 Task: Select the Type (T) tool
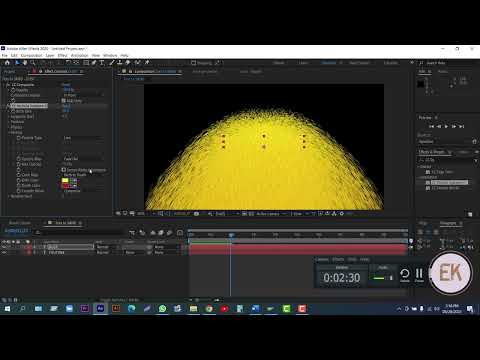[102, 63]
